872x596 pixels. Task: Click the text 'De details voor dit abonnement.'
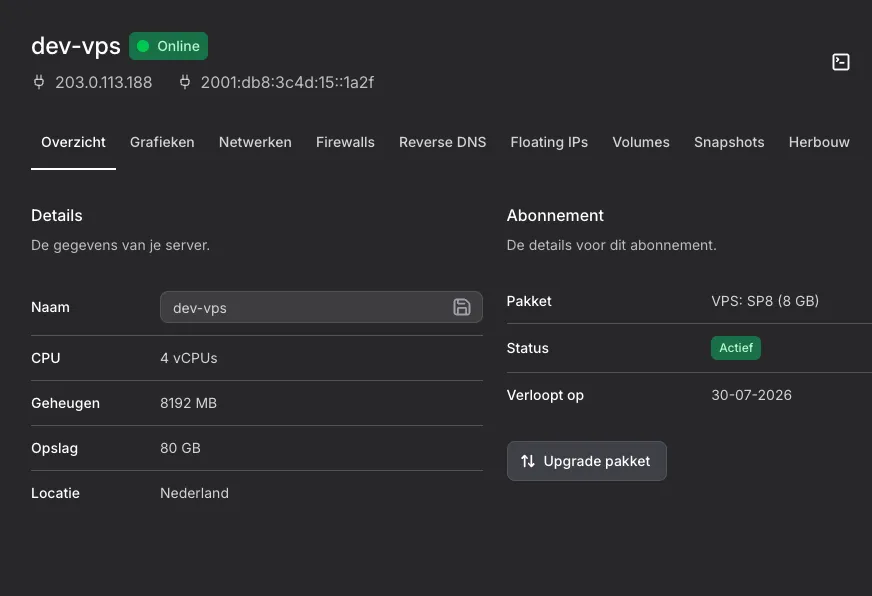pos(611,245)
